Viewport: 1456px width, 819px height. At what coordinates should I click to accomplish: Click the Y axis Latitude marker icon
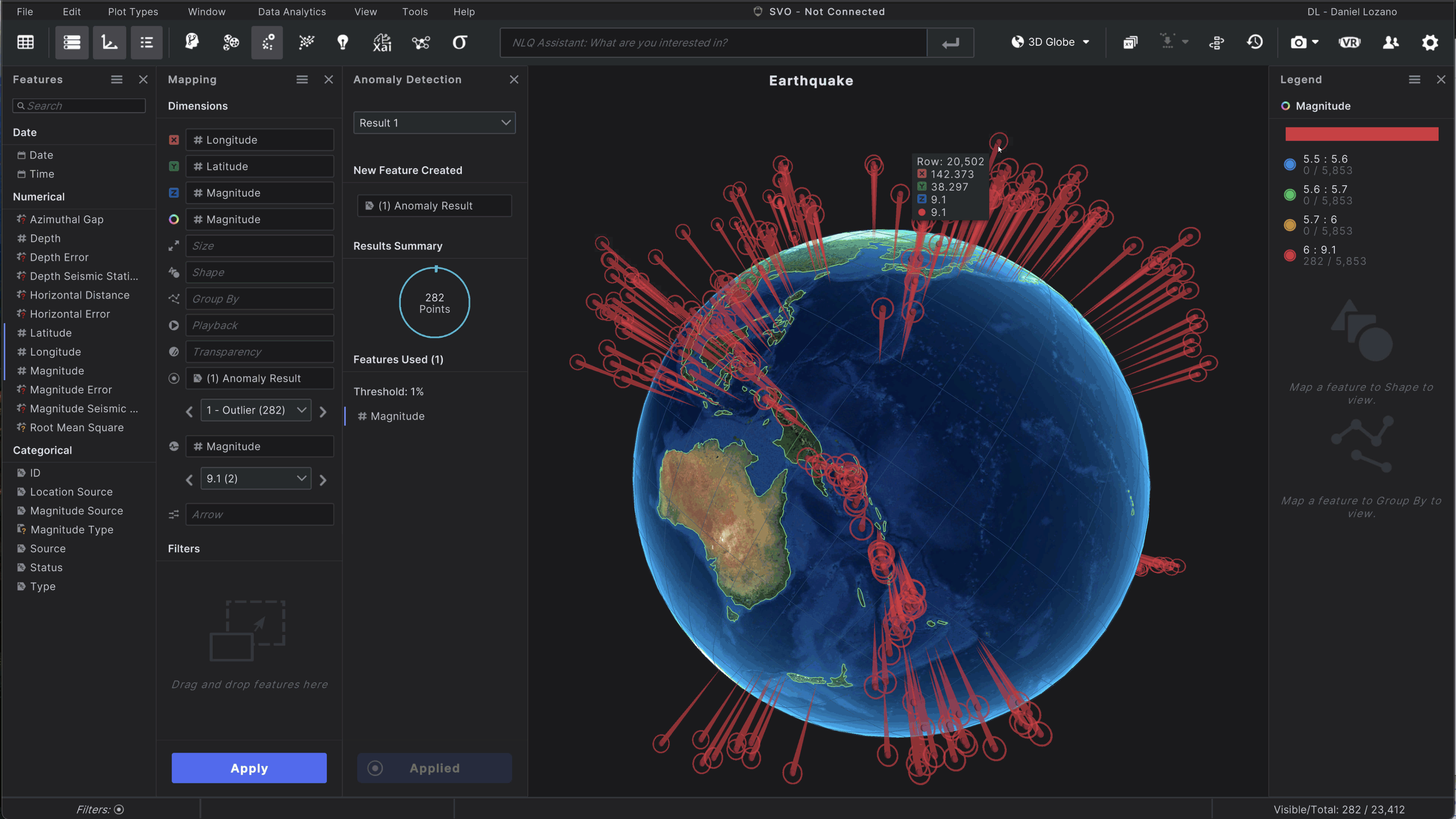coord(174,167)
